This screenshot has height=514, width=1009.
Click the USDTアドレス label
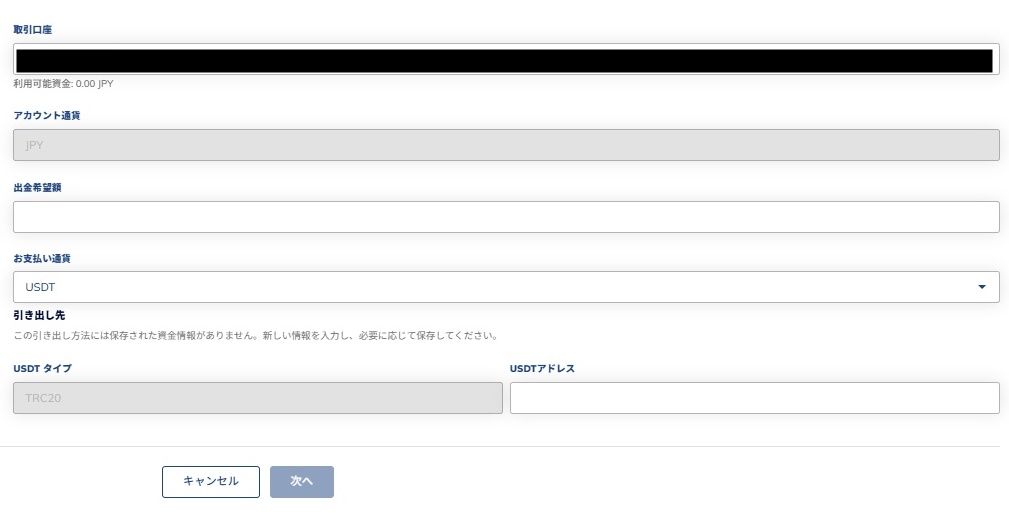[542, 368]
